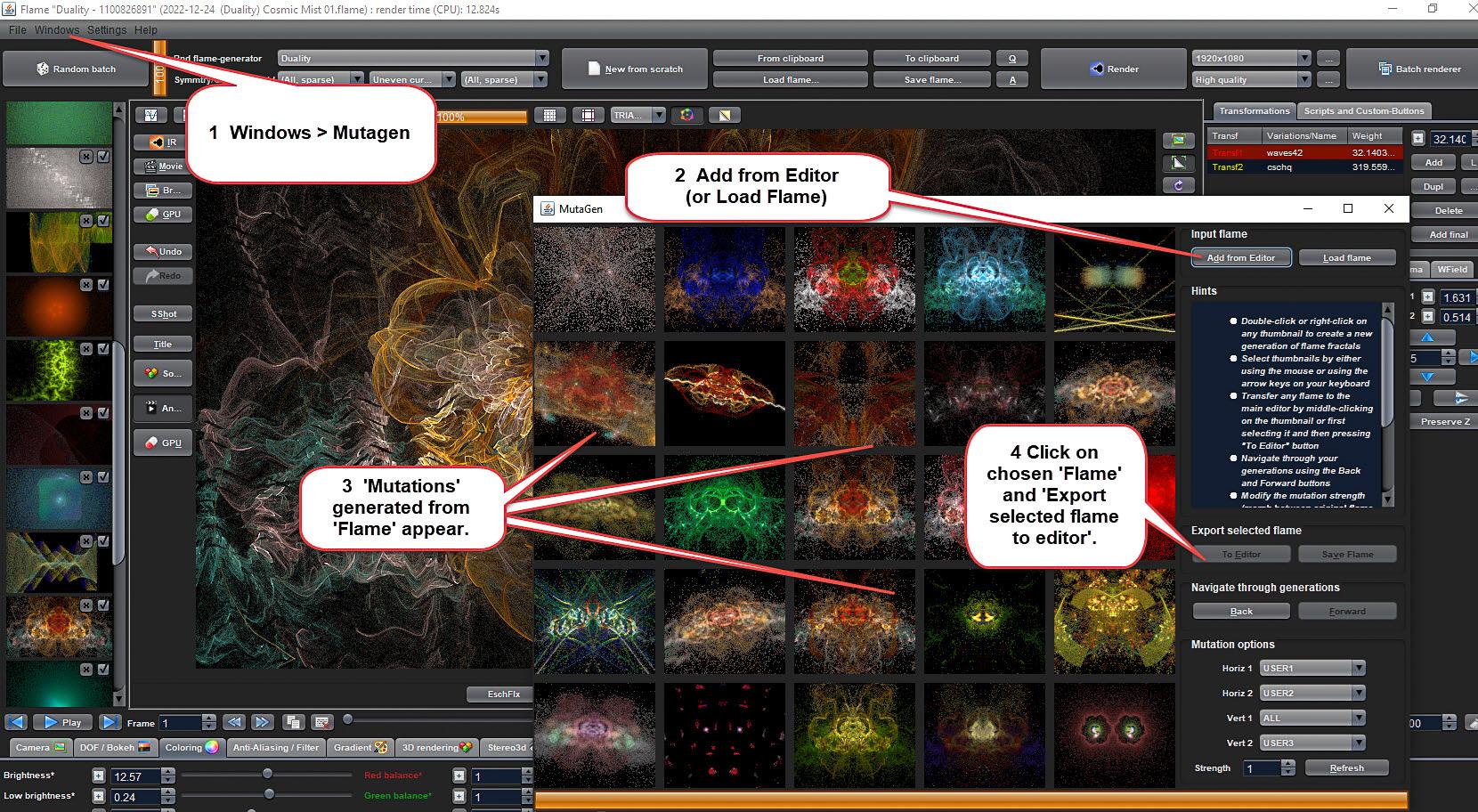
Task: Toggle checkbox on green-yellow wave batch thumbnail
Action: [x=103, y=221]
